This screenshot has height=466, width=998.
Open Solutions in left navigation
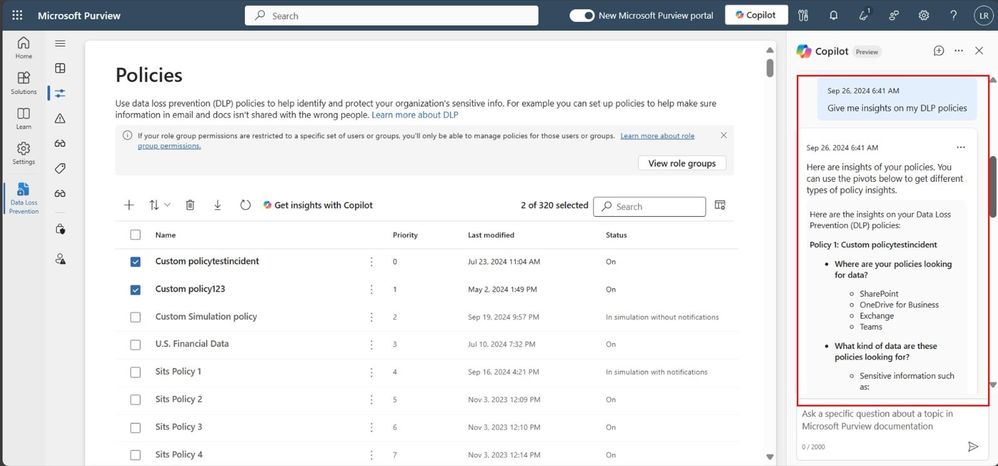(24, 83)
